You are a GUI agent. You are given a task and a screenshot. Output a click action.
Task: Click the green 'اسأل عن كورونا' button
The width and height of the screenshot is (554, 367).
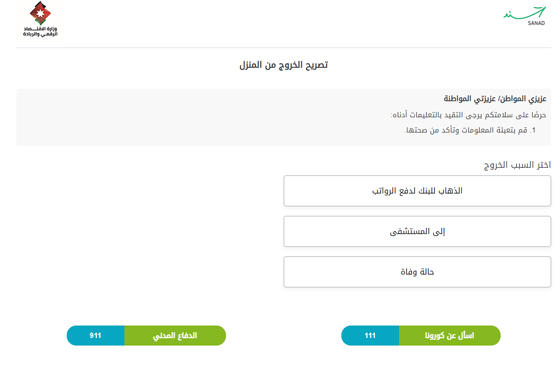tap(449, 336)
